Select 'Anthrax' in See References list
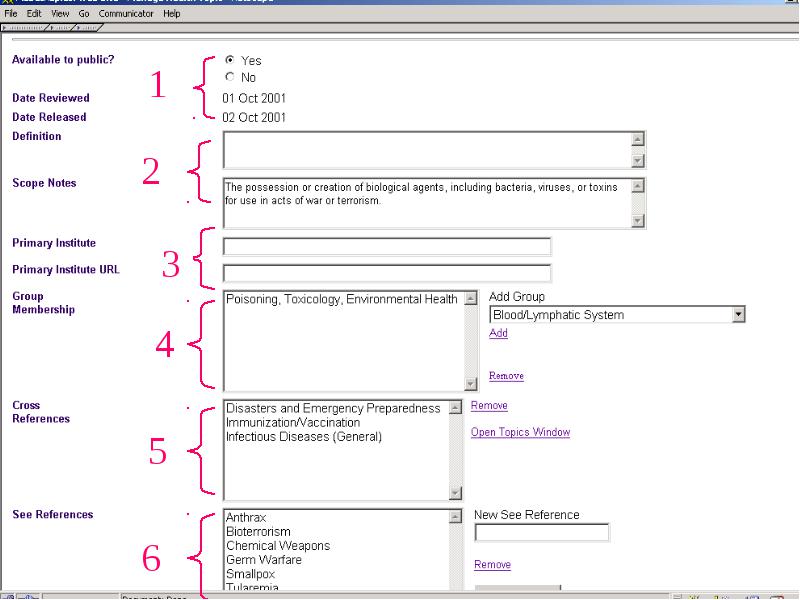This screenshot has height=600, width=800. (x=246, y=517)
